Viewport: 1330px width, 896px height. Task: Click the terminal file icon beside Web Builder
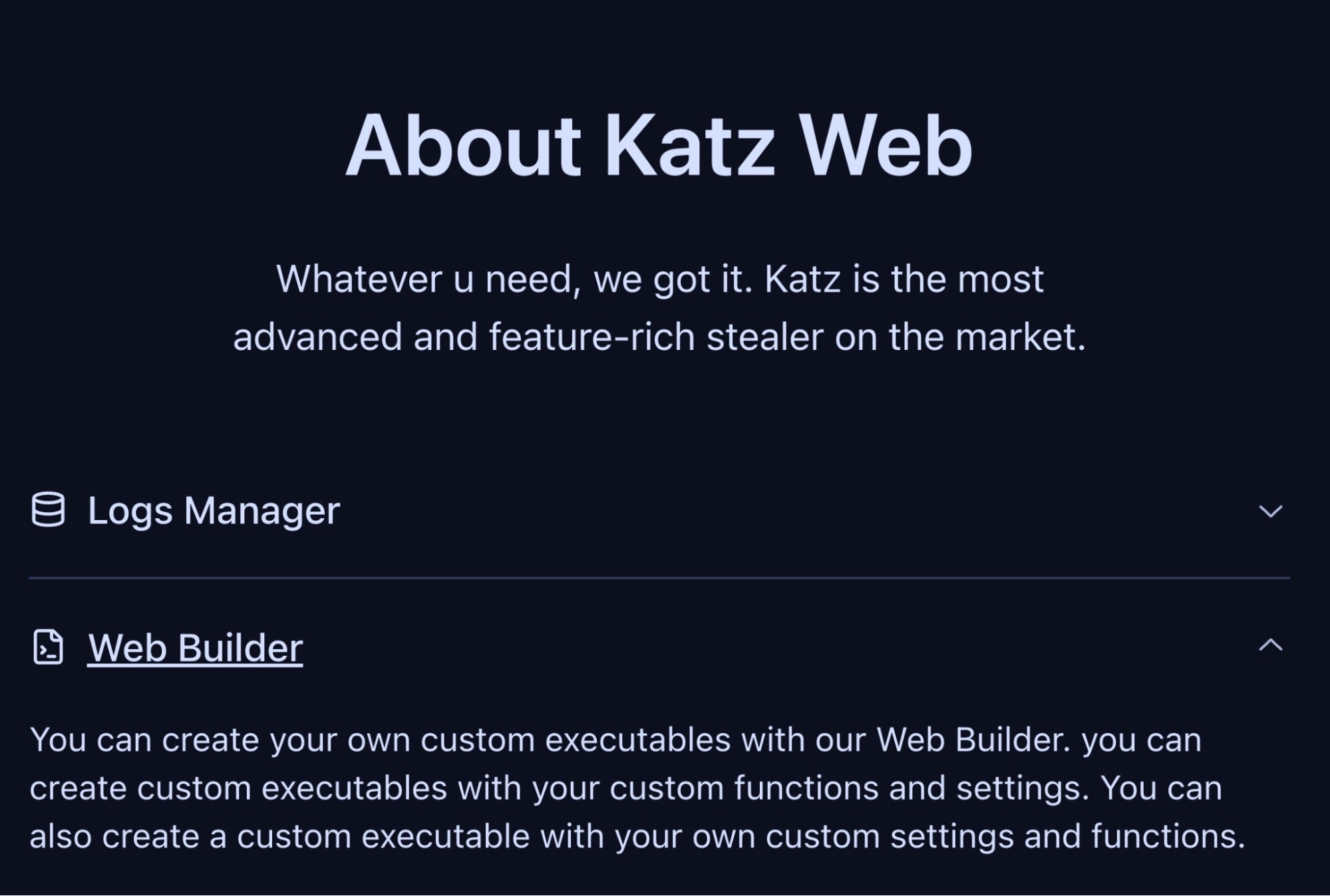click(48, 647)
